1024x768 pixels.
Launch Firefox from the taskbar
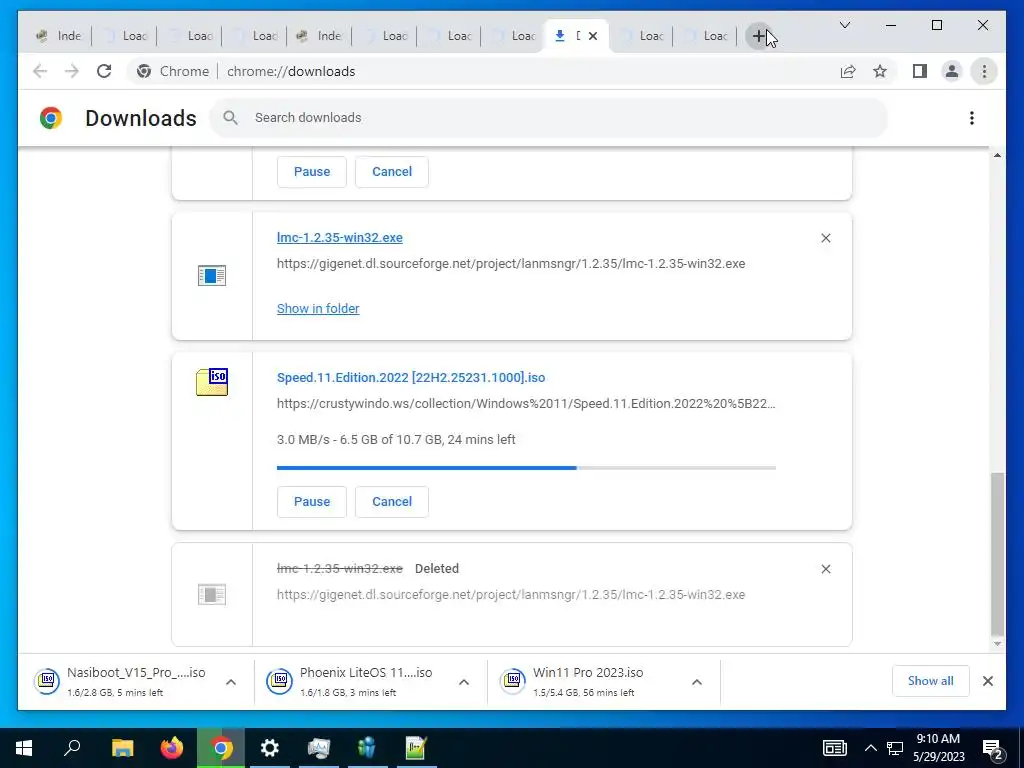pyautogui.click(x=172, y=748)
